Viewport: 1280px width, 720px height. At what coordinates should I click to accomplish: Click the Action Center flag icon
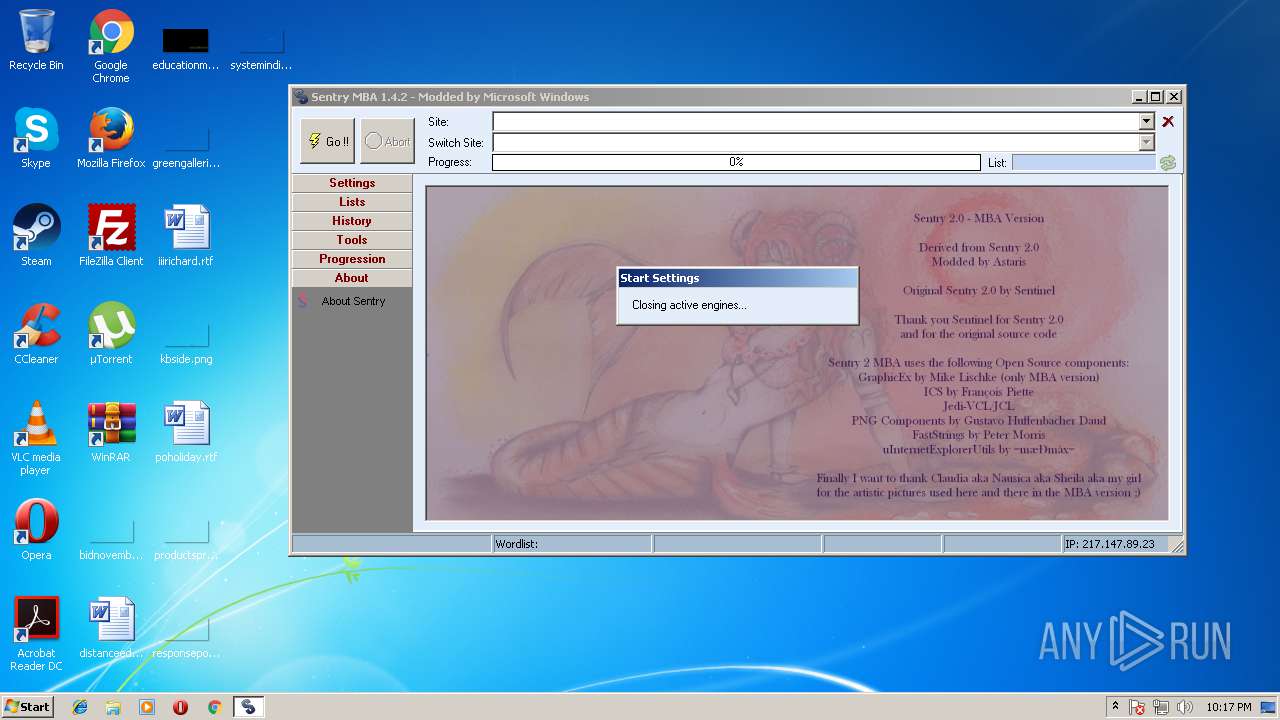pos(1137,707)
